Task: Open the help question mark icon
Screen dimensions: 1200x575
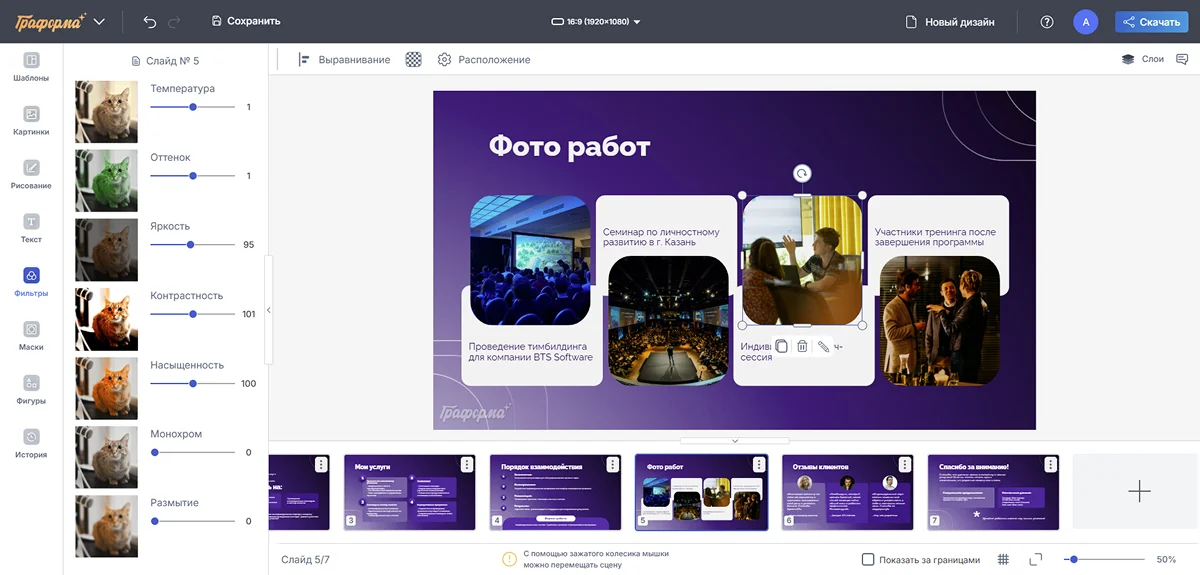Action: coord(1047,21)
